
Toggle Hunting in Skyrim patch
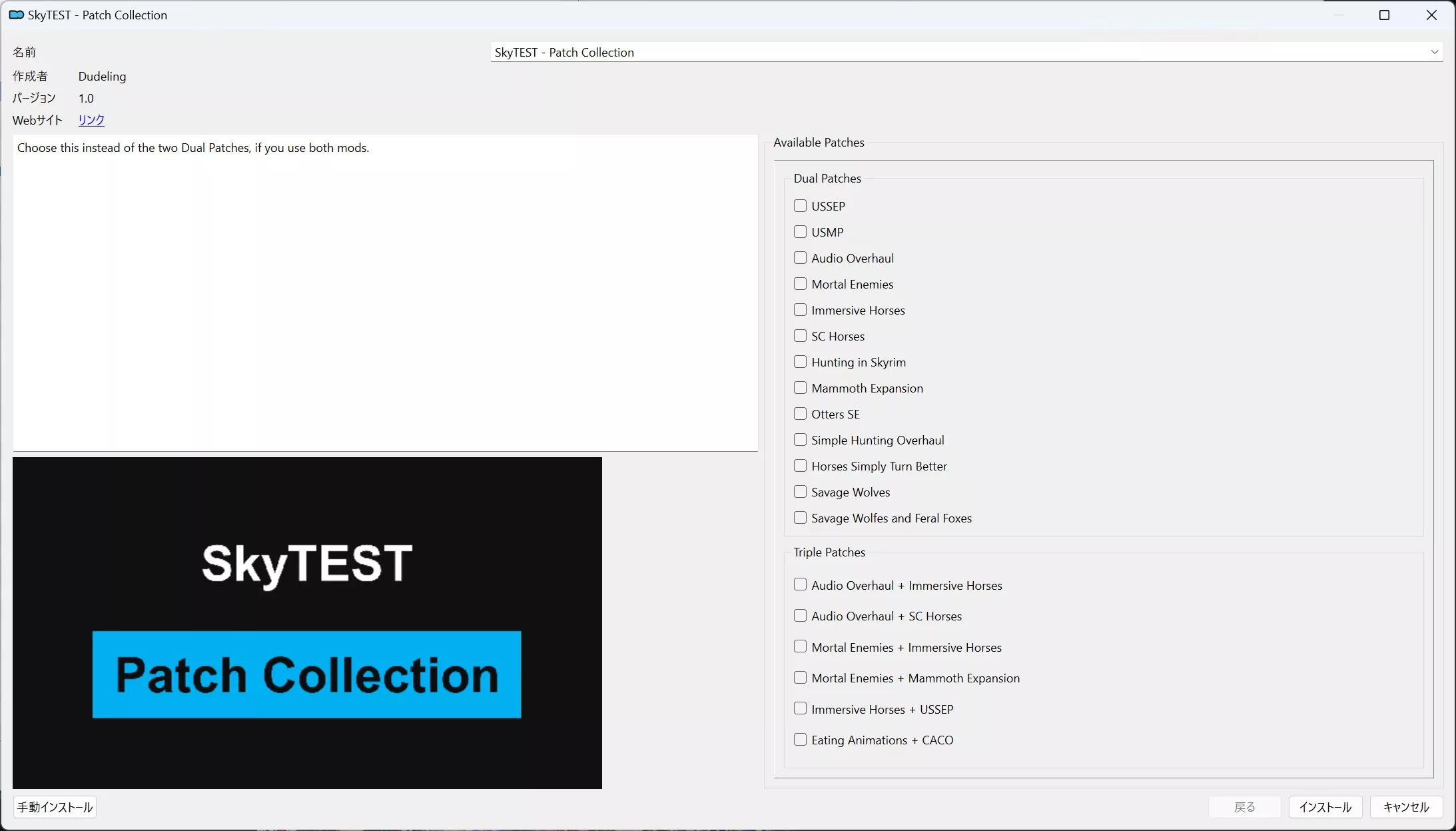click(x=800, y=362)
